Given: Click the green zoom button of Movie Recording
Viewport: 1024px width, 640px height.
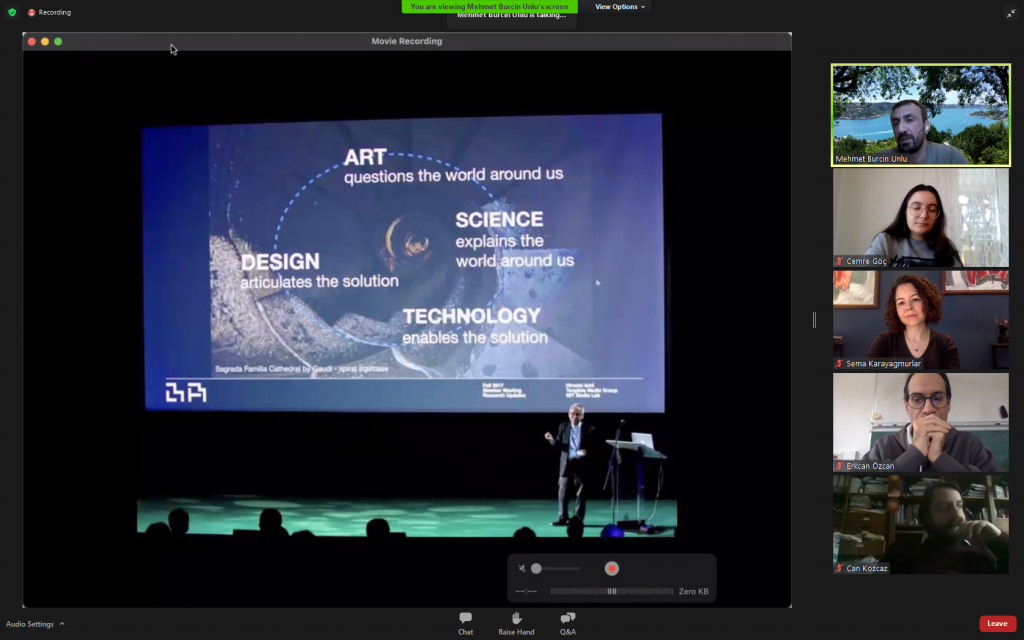Looking at the screenshot, I should point(58,41).
